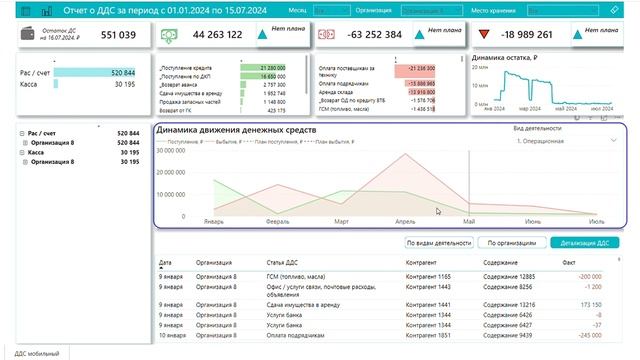This screenshot has width=640, height=360.
Task: Switch to По организациям view
Action: tap(512, 243)
